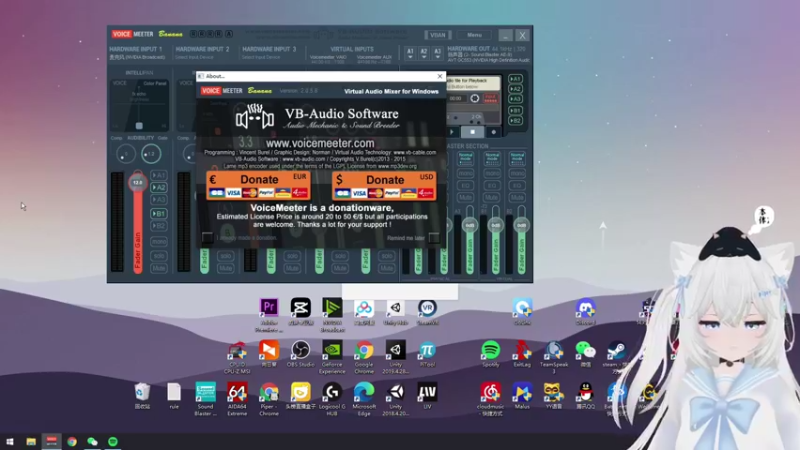Expand the A1 hardware out device dropdown
Viewport: 800px width, 450px height.
pyautogui.click(x=410, y=53)
